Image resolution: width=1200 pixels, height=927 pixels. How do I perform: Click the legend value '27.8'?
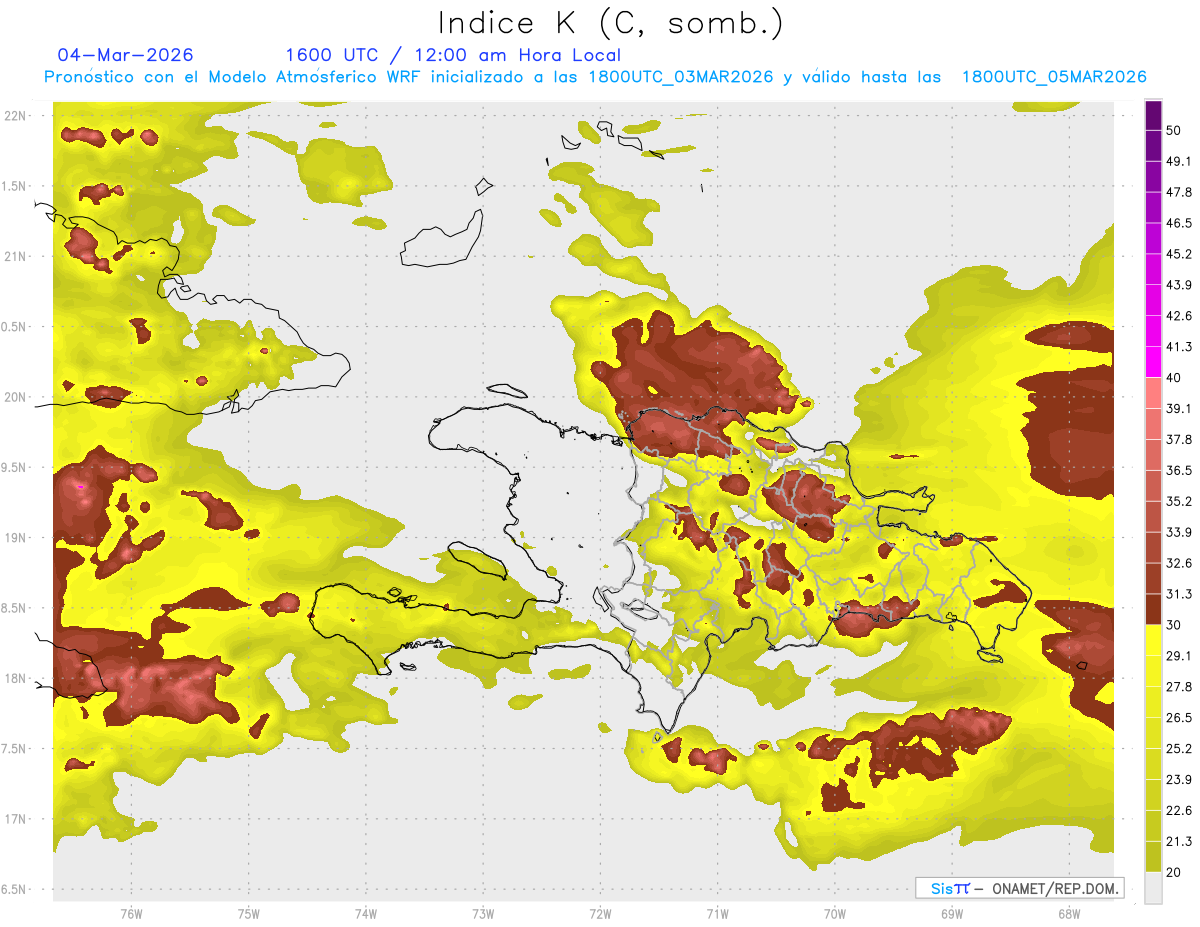(1179, 687)
